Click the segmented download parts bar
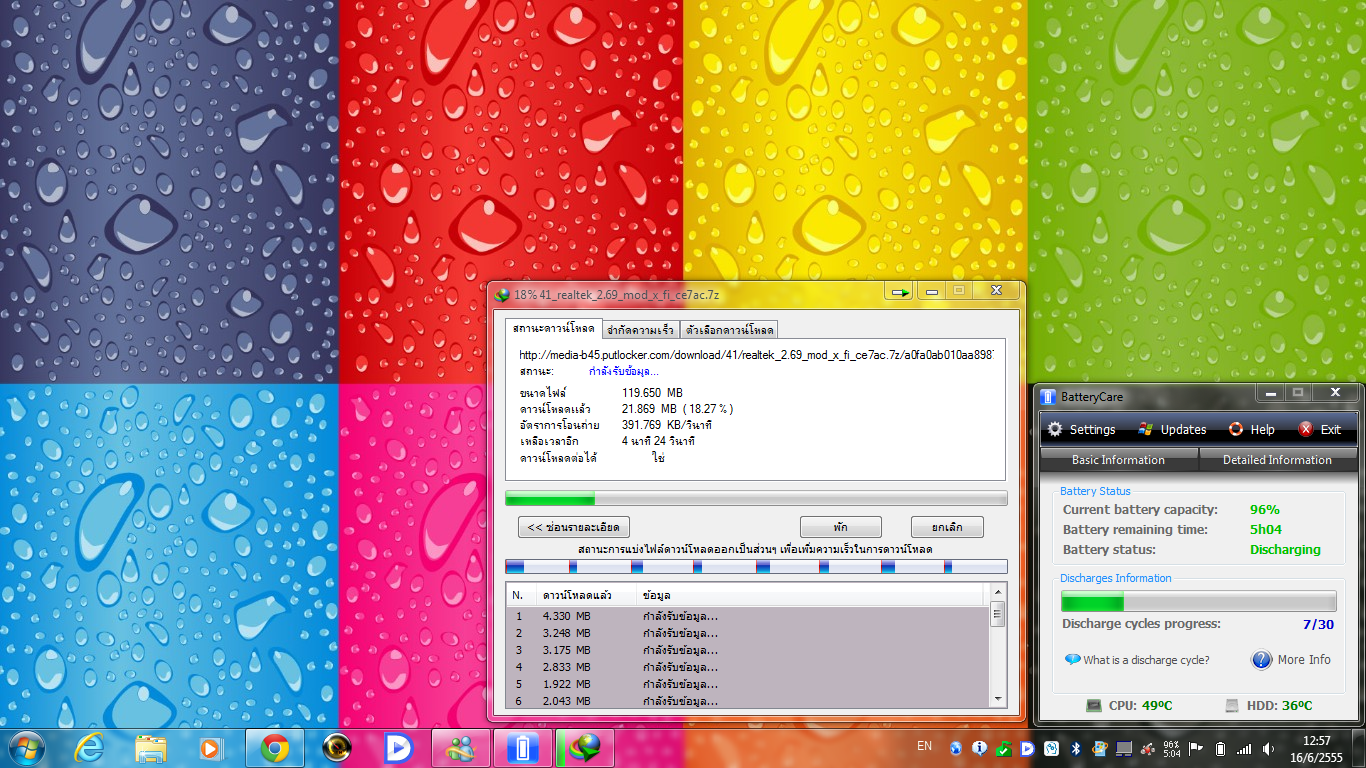Screen dimensions: 1366x768 point(756,567)
